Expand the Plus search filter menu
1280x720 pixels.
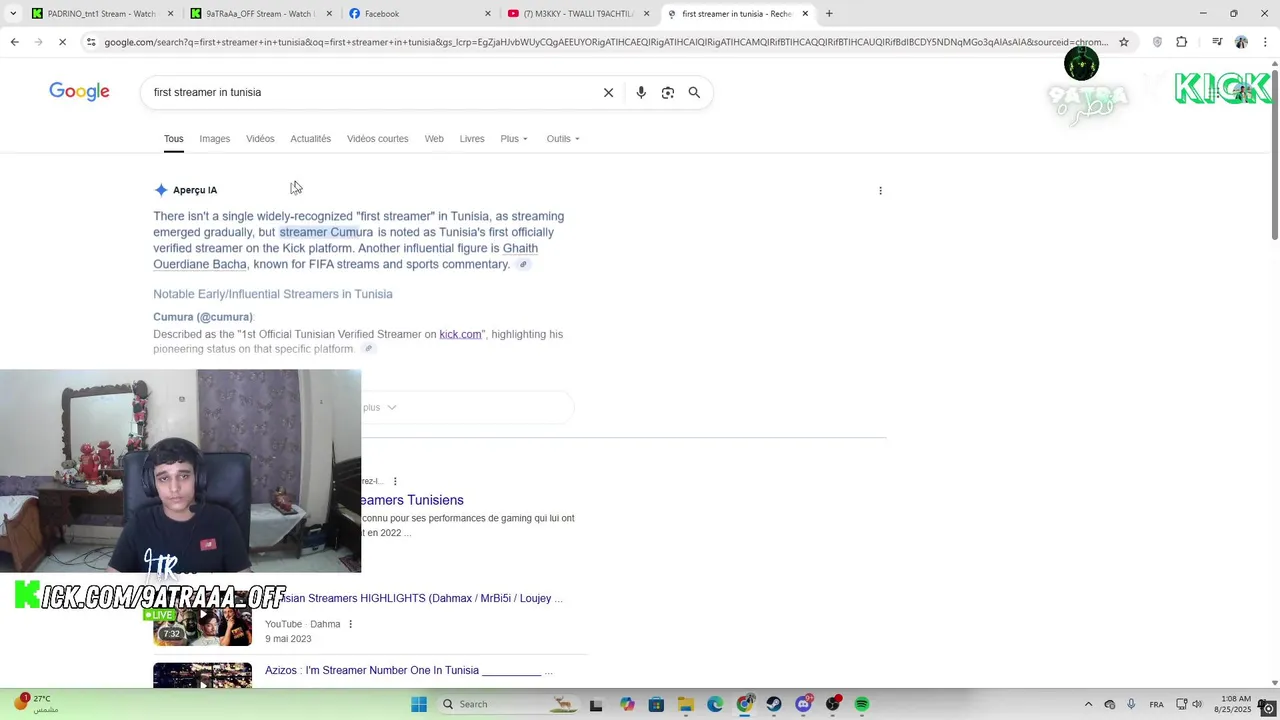(x=514, y=139)
